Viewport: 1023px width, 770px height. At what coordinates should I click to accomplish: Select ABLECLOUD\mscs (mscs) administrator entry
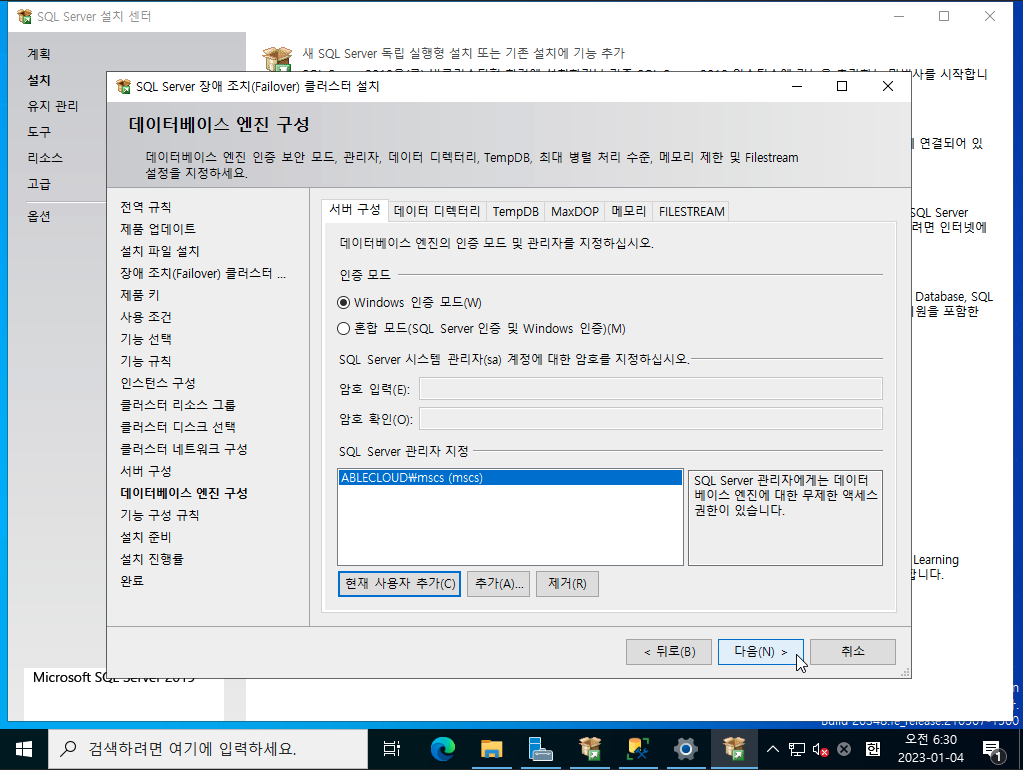[x=510, y=478]
